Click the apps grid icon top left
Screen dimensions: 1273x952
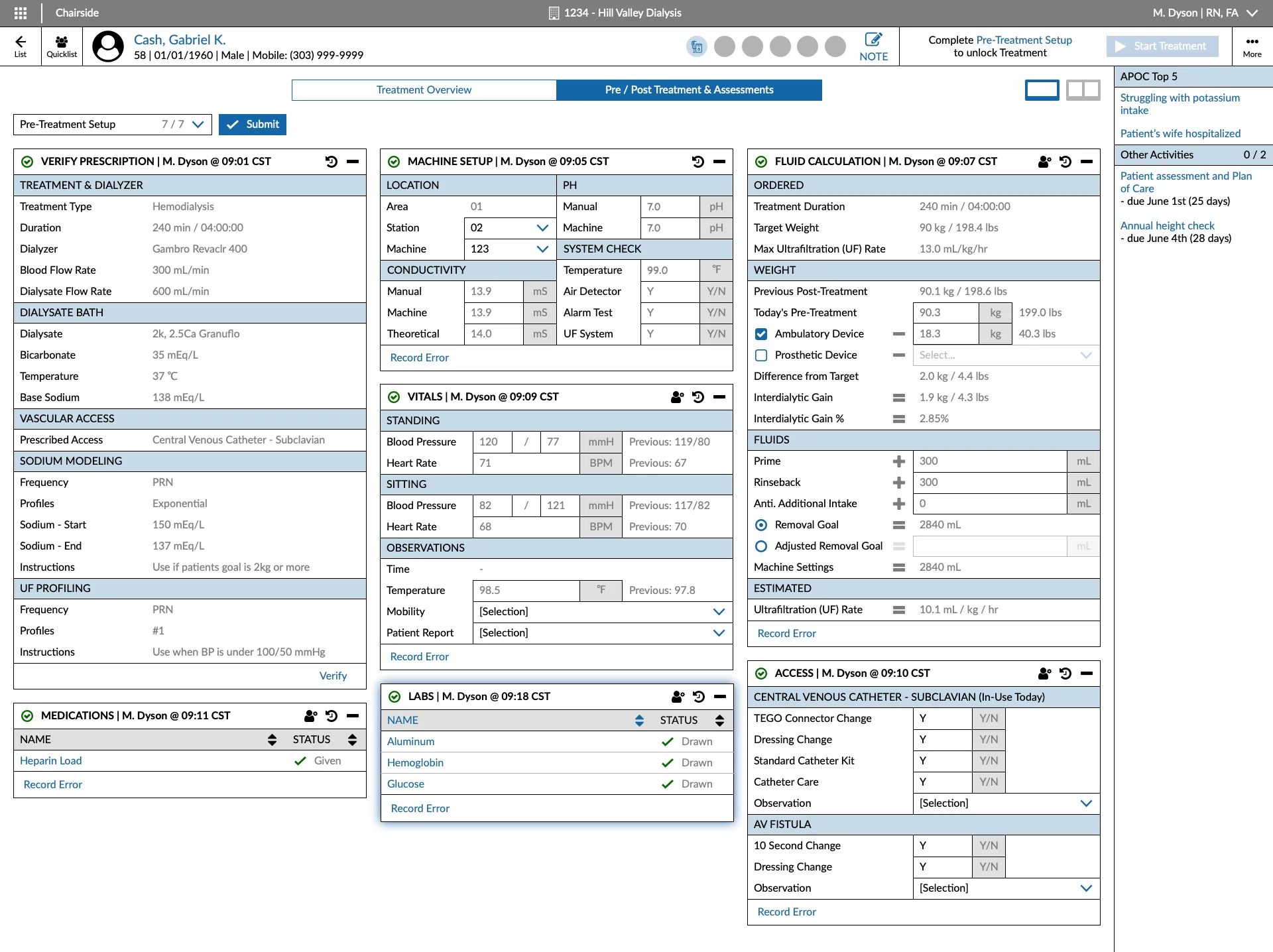21,13
